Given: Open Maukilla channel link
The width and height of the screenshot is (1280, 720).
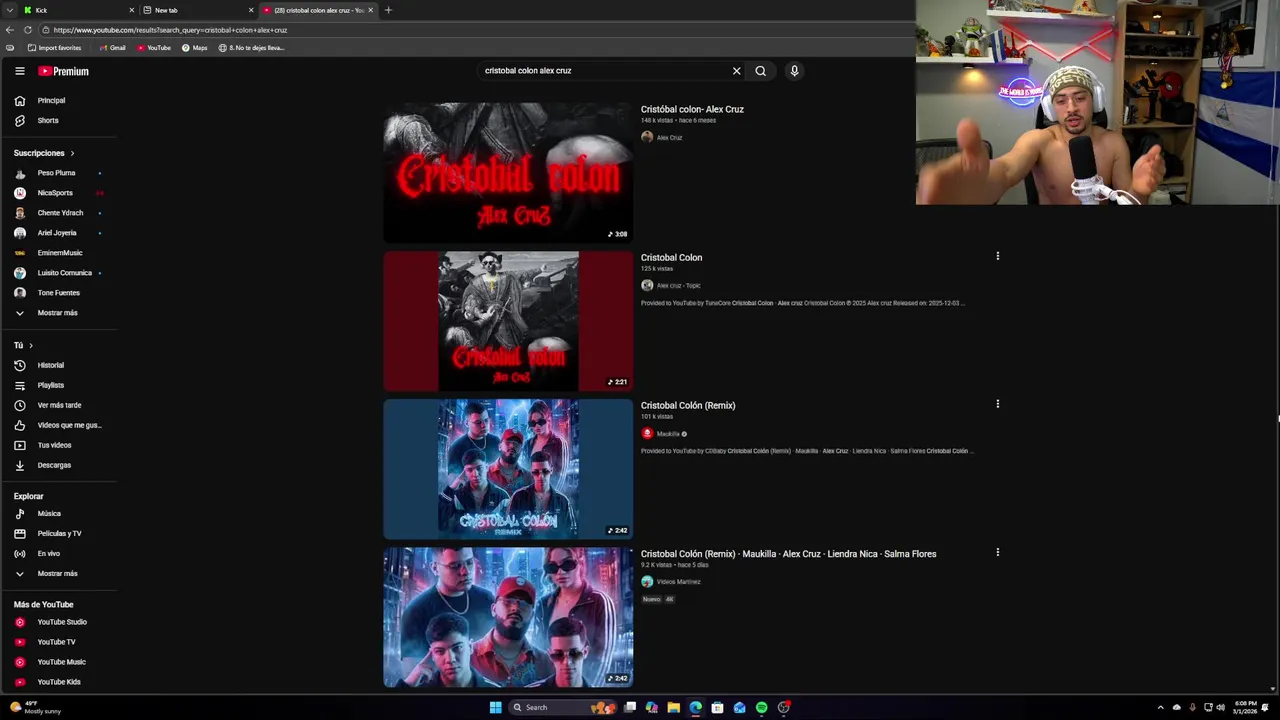Looking at the screenshot, I should tap(668, 434).
